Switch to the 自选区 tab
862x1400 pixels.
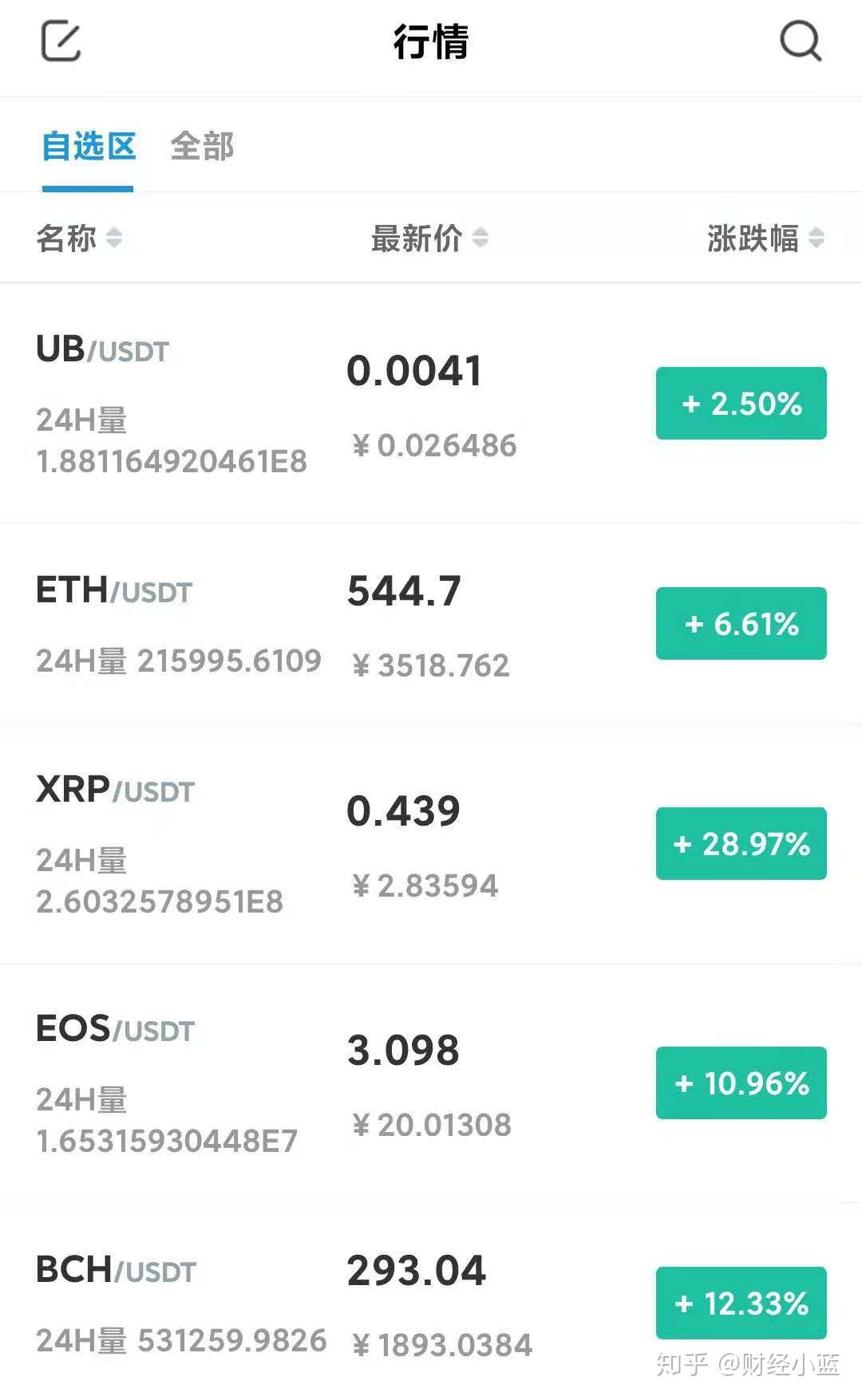pyautogui.click(x=88, y=147)
